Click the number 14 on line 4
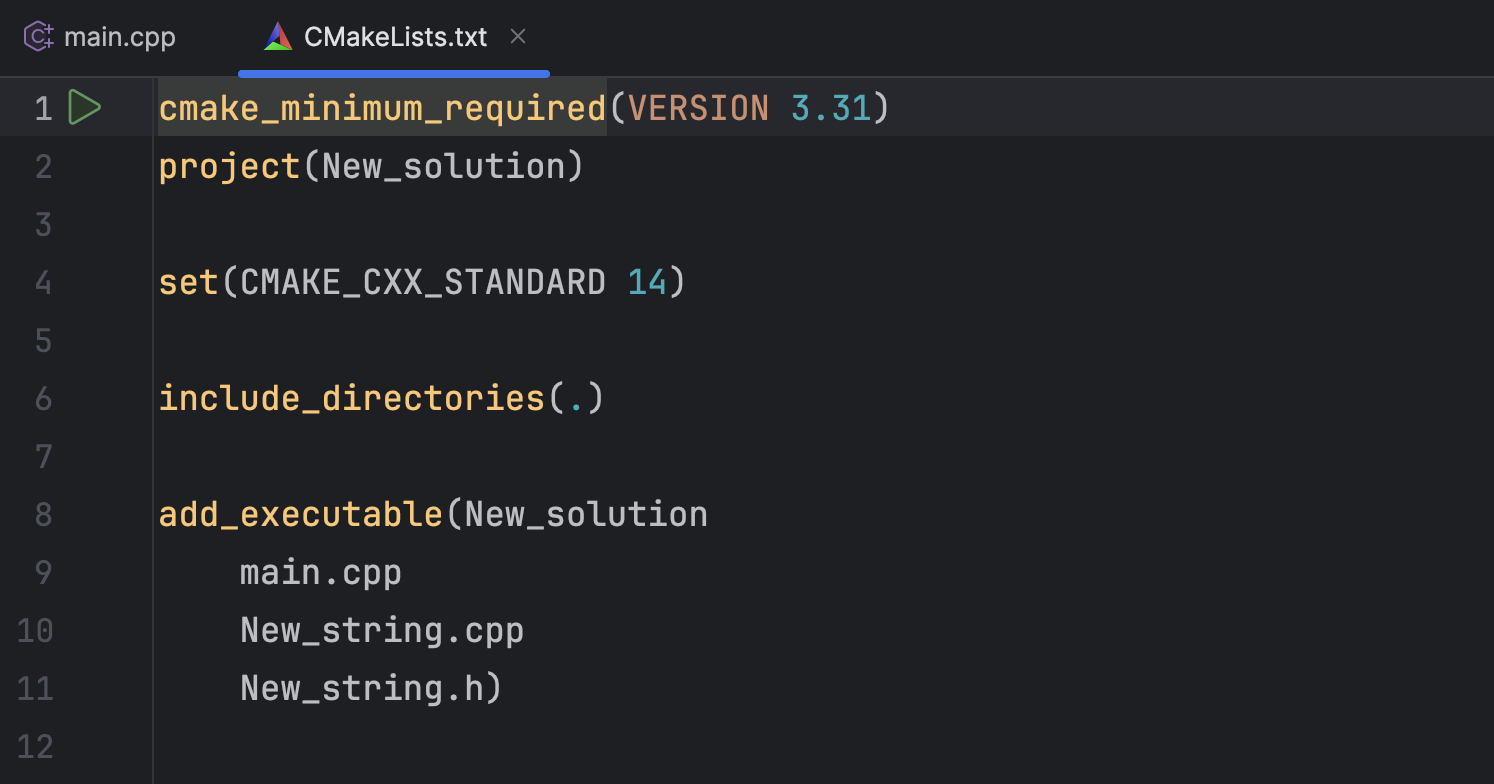This screenshot has height=784, width=1494. pos(648,282)
